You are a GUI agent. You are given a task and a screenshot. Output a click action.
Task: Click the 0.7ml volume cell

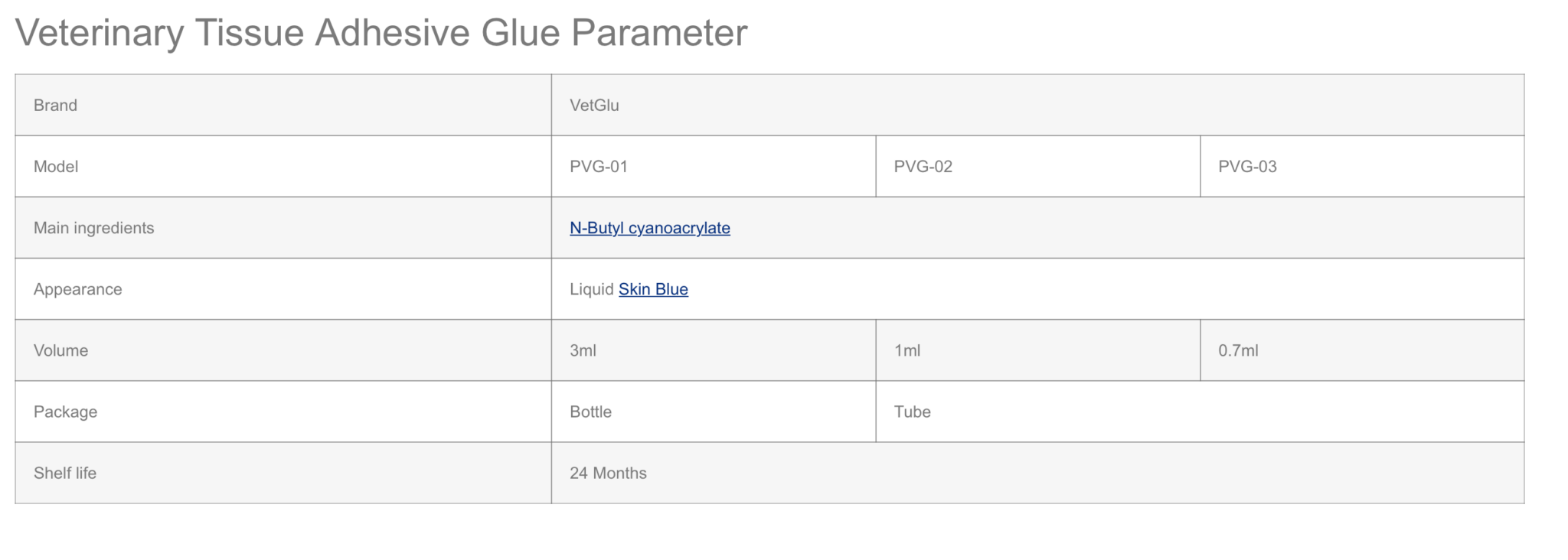1238,350
